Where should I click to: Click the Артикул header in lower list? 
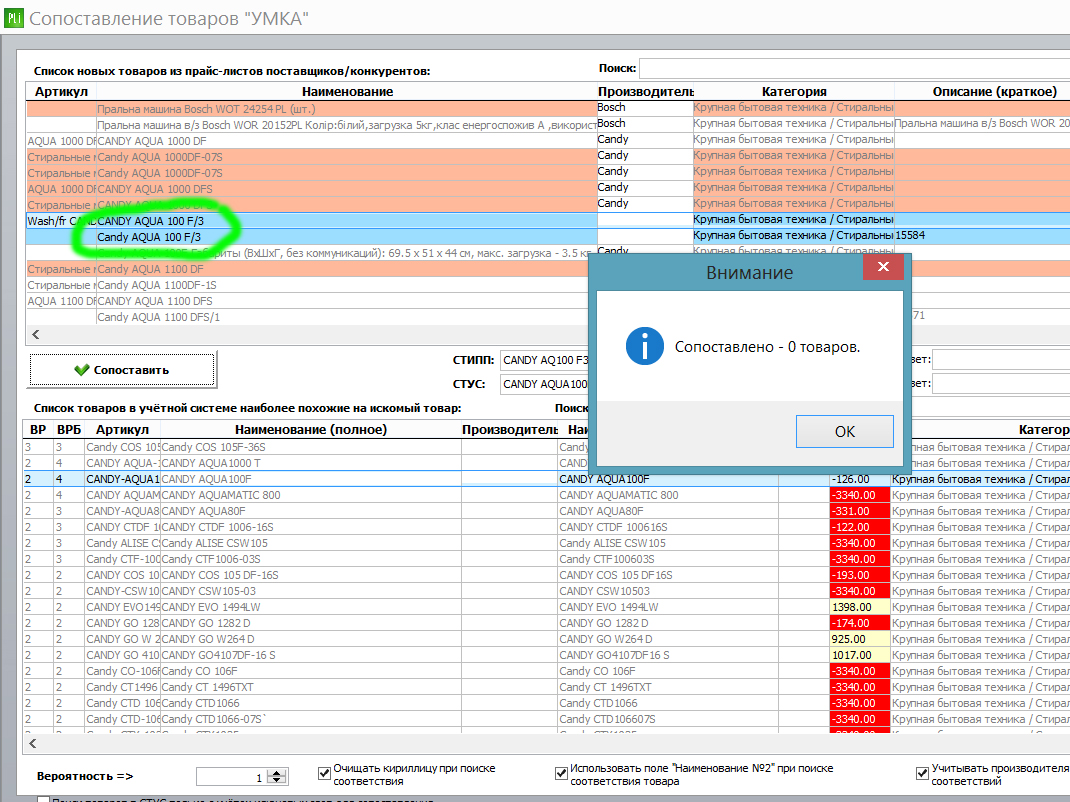[122, 429]
